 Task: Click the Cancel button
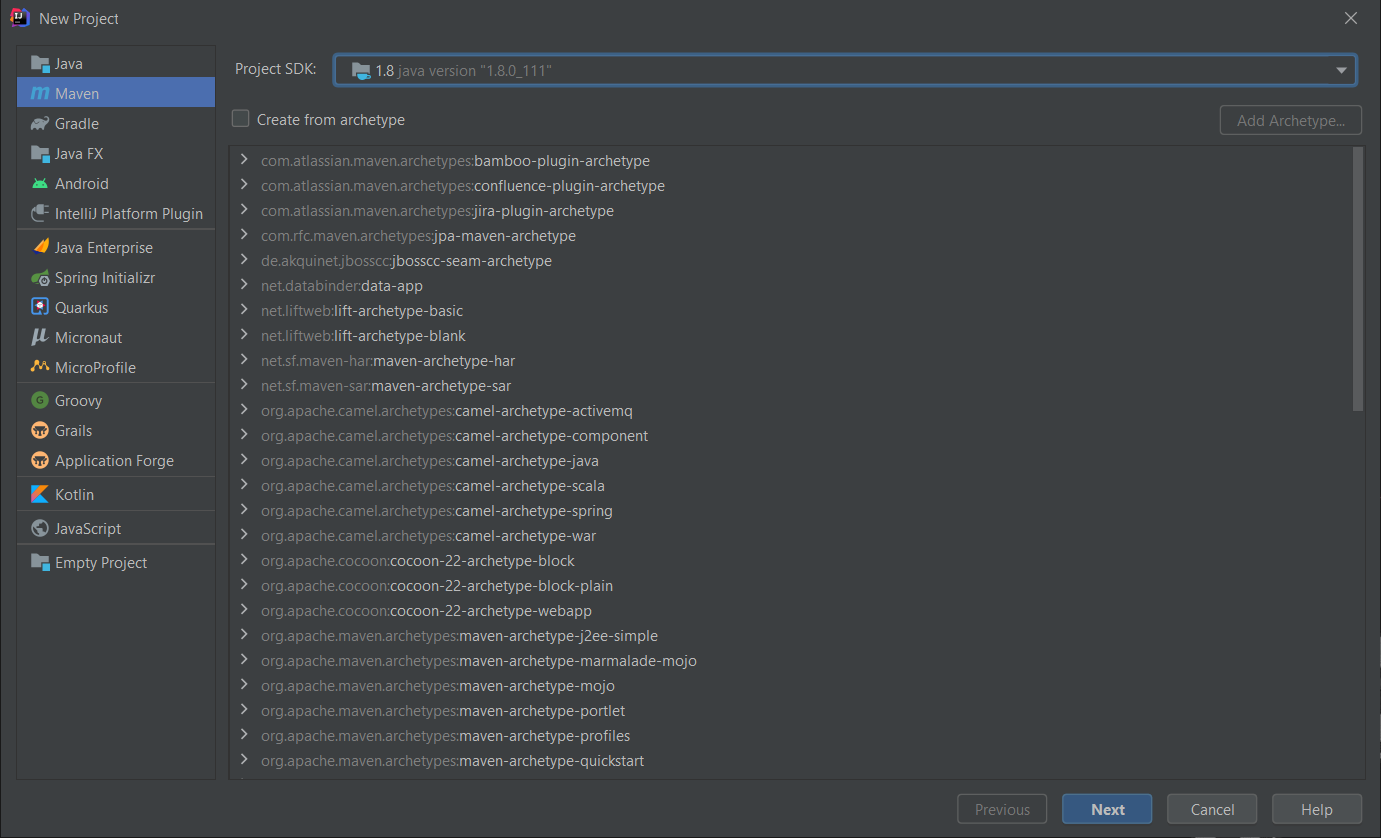click(1212, 810)
